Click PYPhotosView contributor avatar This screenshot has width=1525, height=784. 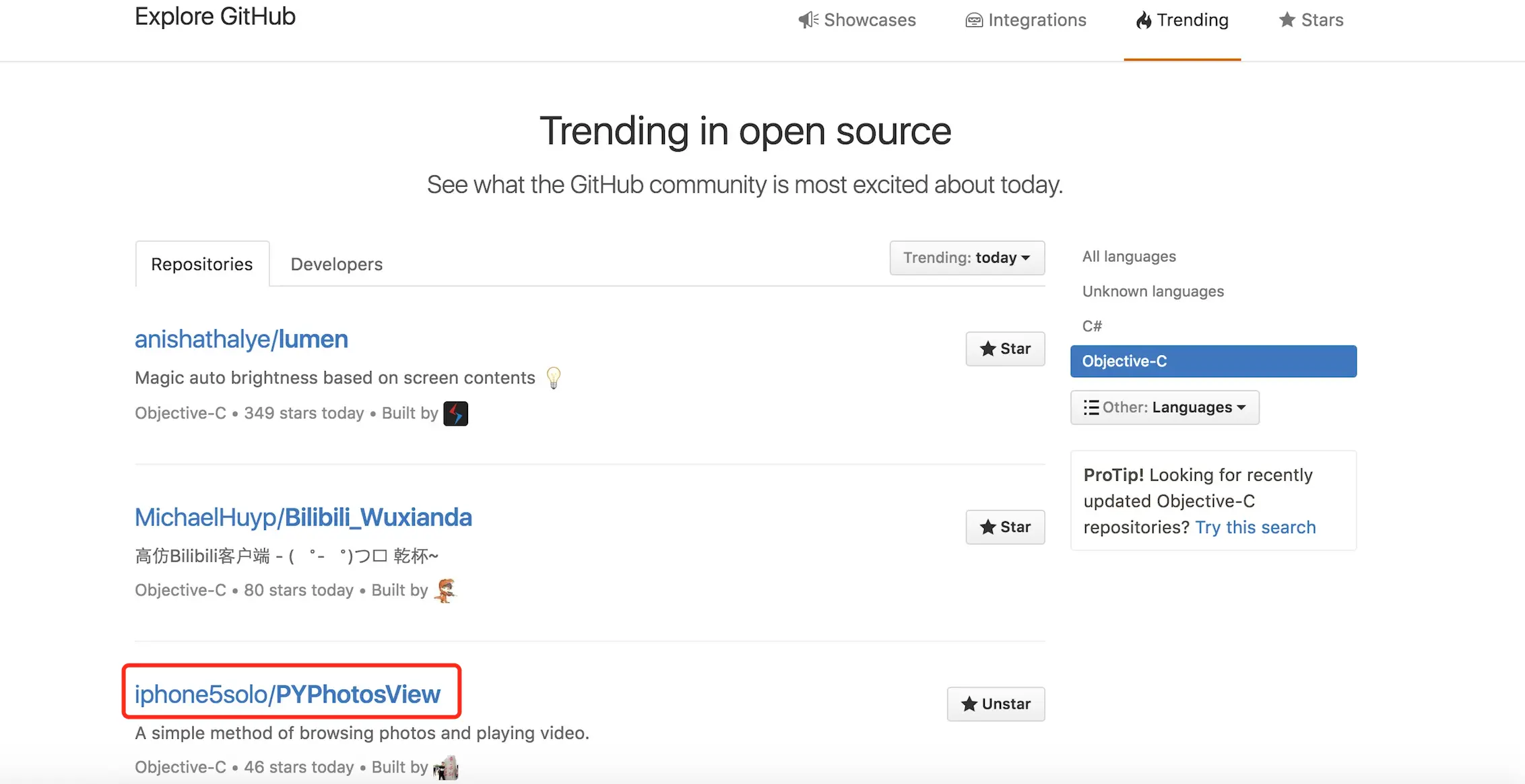click(445, 768)
